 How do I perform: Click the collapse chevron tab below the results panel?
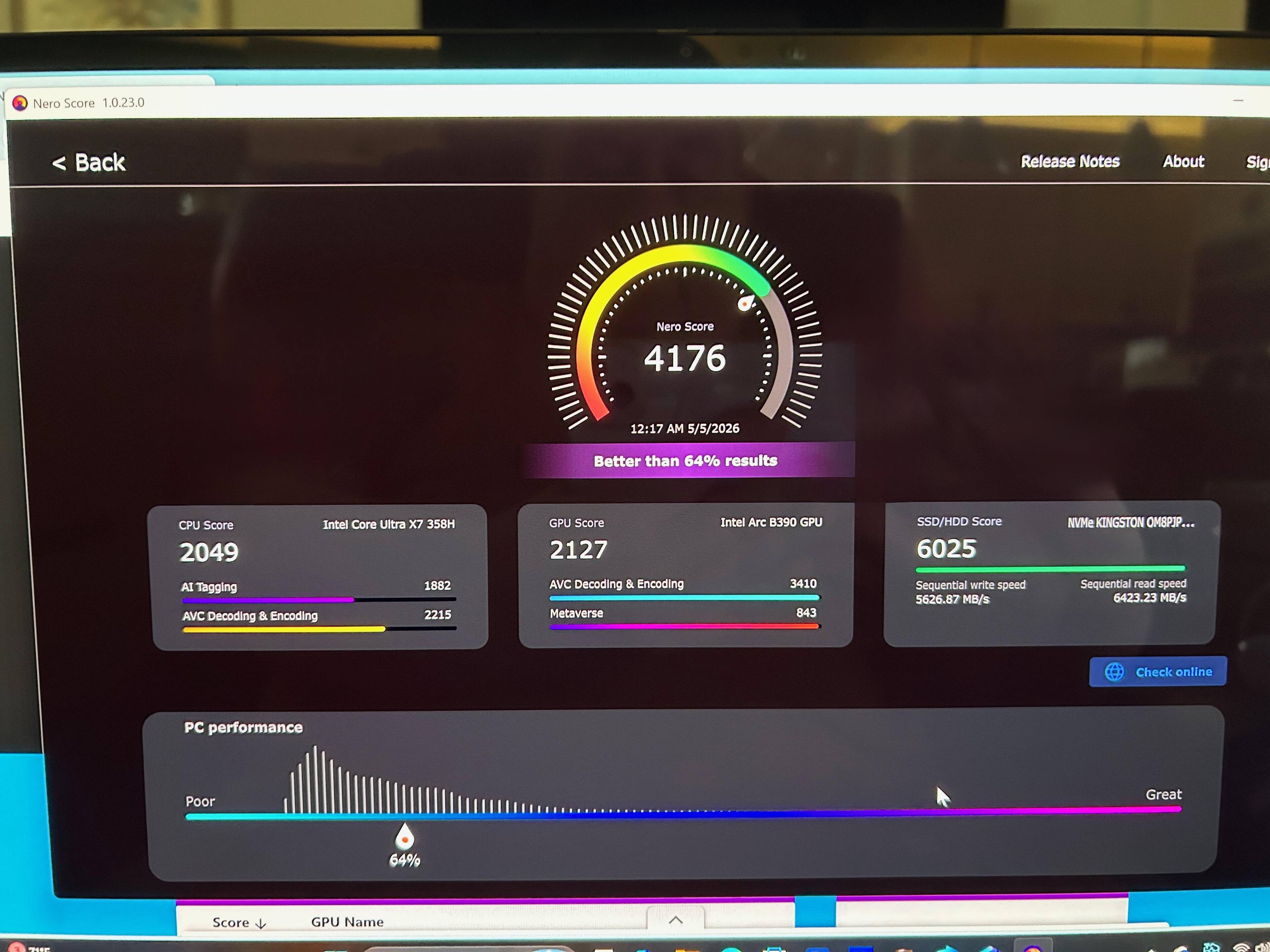pos(676,920)
